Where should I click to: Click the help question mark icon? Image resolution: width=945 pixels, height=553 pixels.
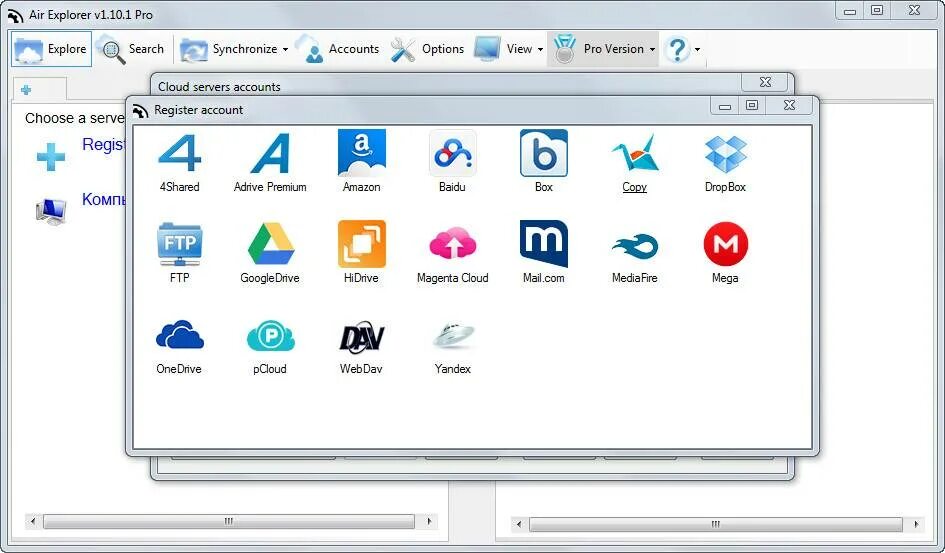677,49
